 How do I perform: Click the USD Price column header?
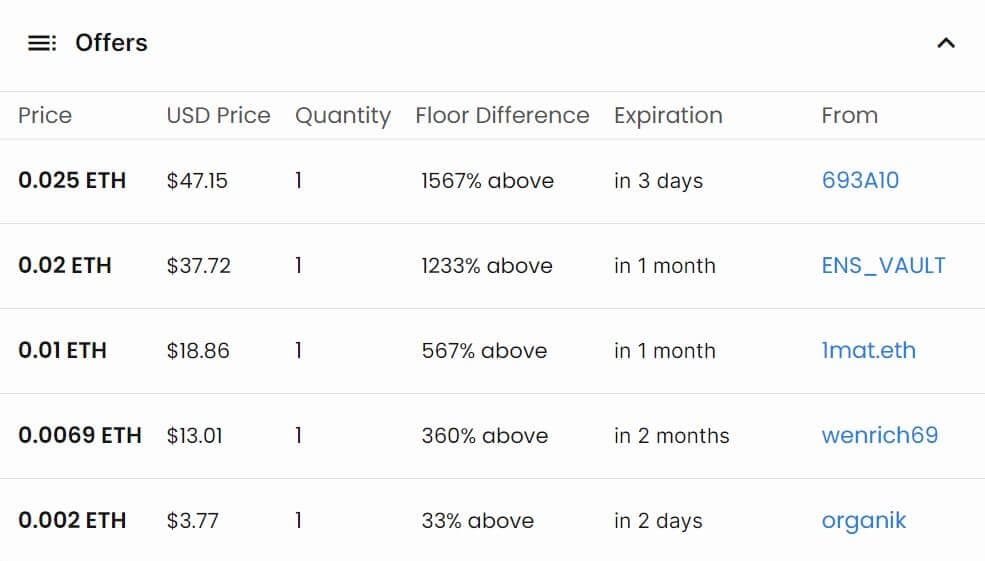point(218,116)
